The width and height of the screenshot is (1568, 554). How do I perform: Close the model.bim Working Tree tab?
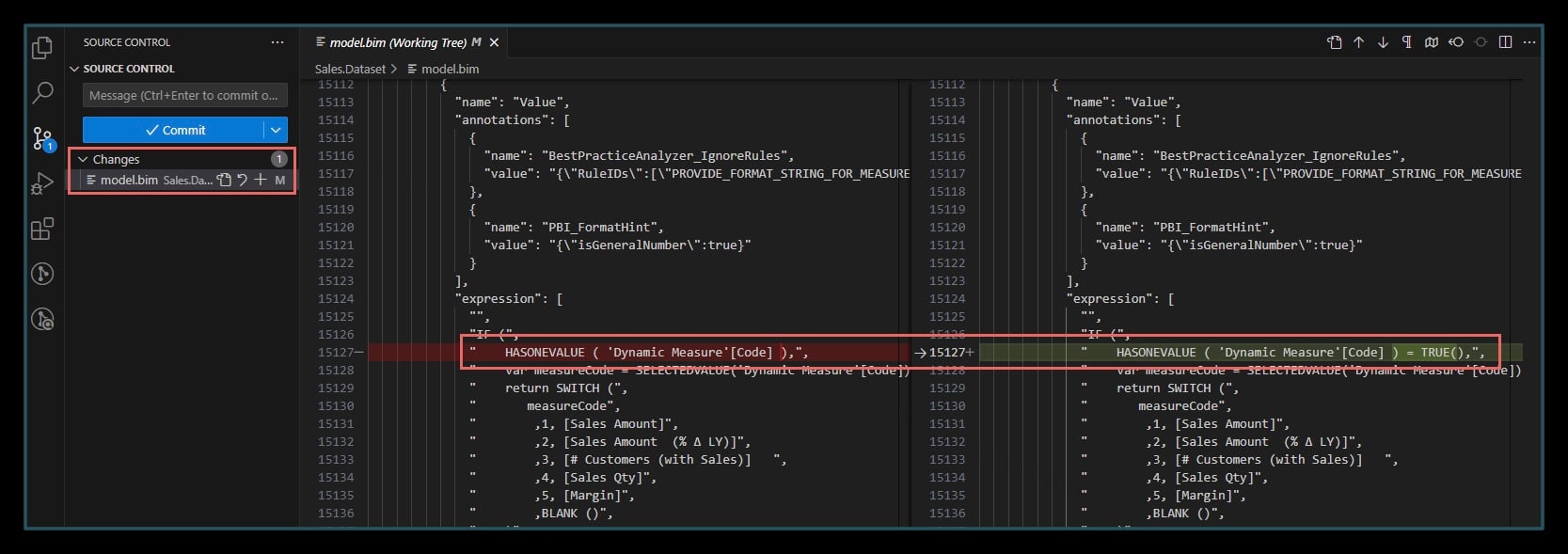coord(494,42)
